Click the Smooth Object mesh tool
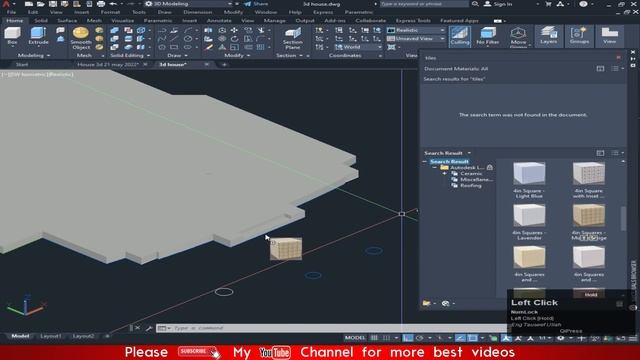Image resolution: width=640 pixels, height=360 pixels. click(81, 38)
